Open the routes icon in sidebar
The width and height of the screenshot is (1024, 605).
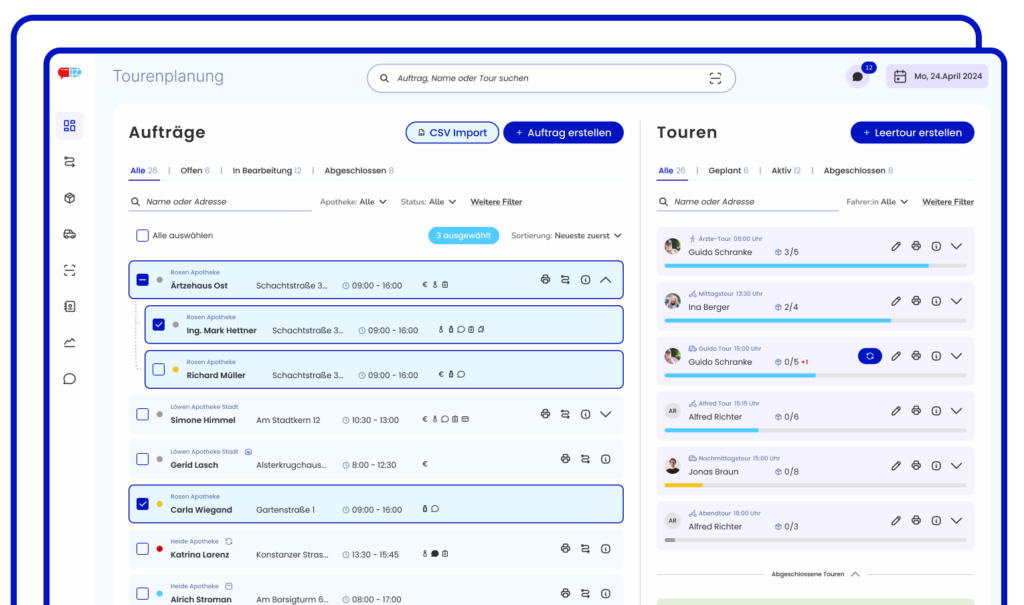70,162
